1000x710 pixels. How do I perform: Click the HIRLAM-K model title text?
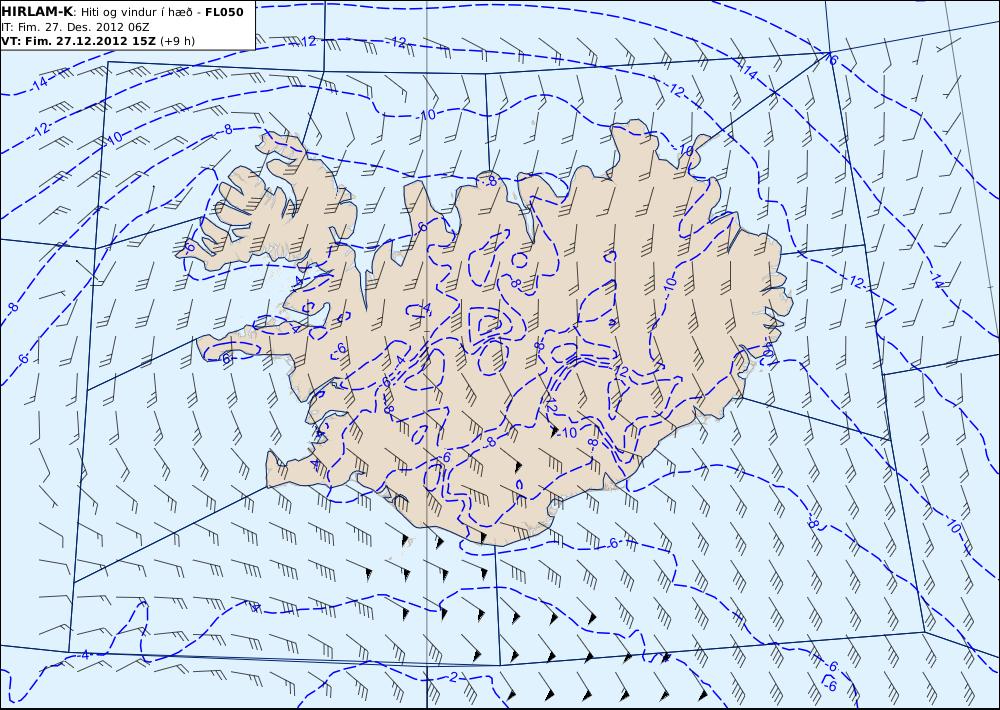click(37, 12)
